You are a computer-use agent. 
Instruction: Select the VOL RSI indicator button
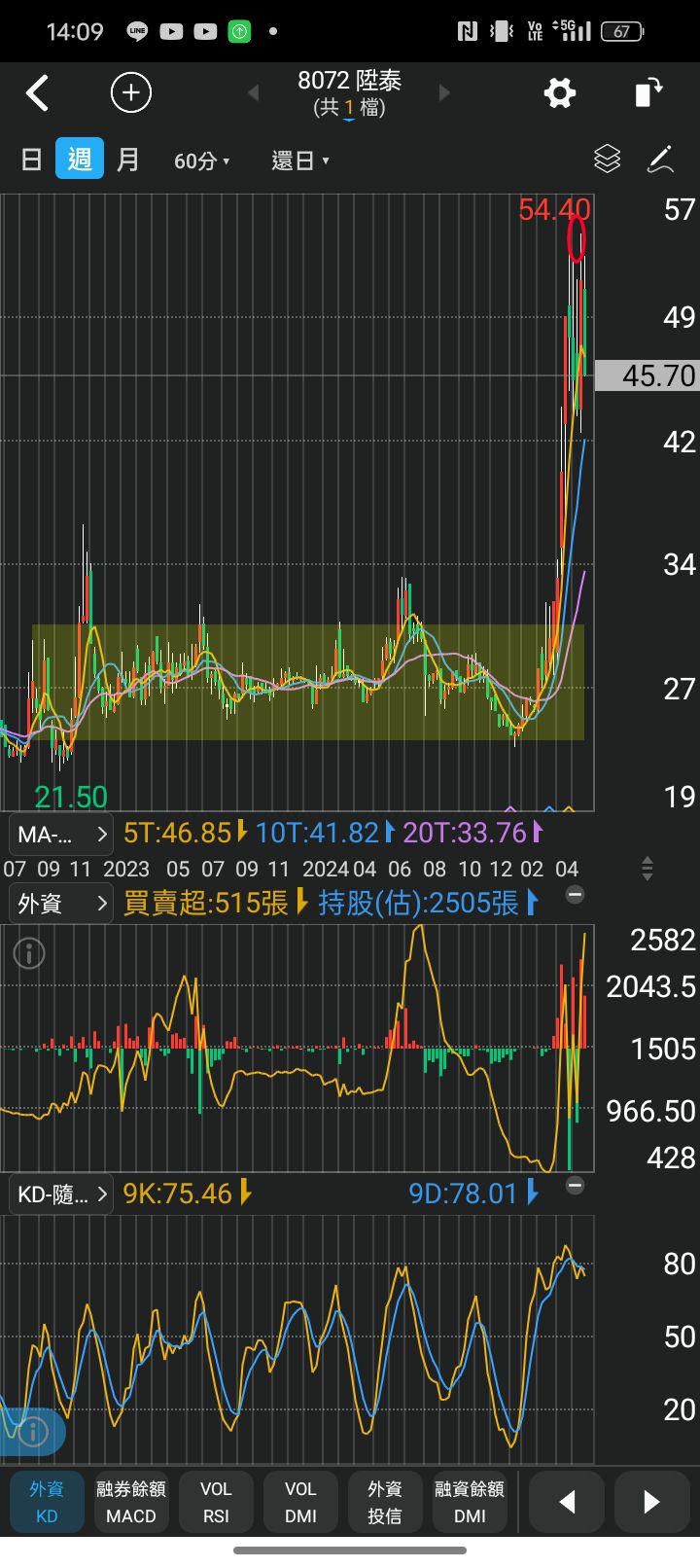pyautogui.click(x=216, y=1502)
